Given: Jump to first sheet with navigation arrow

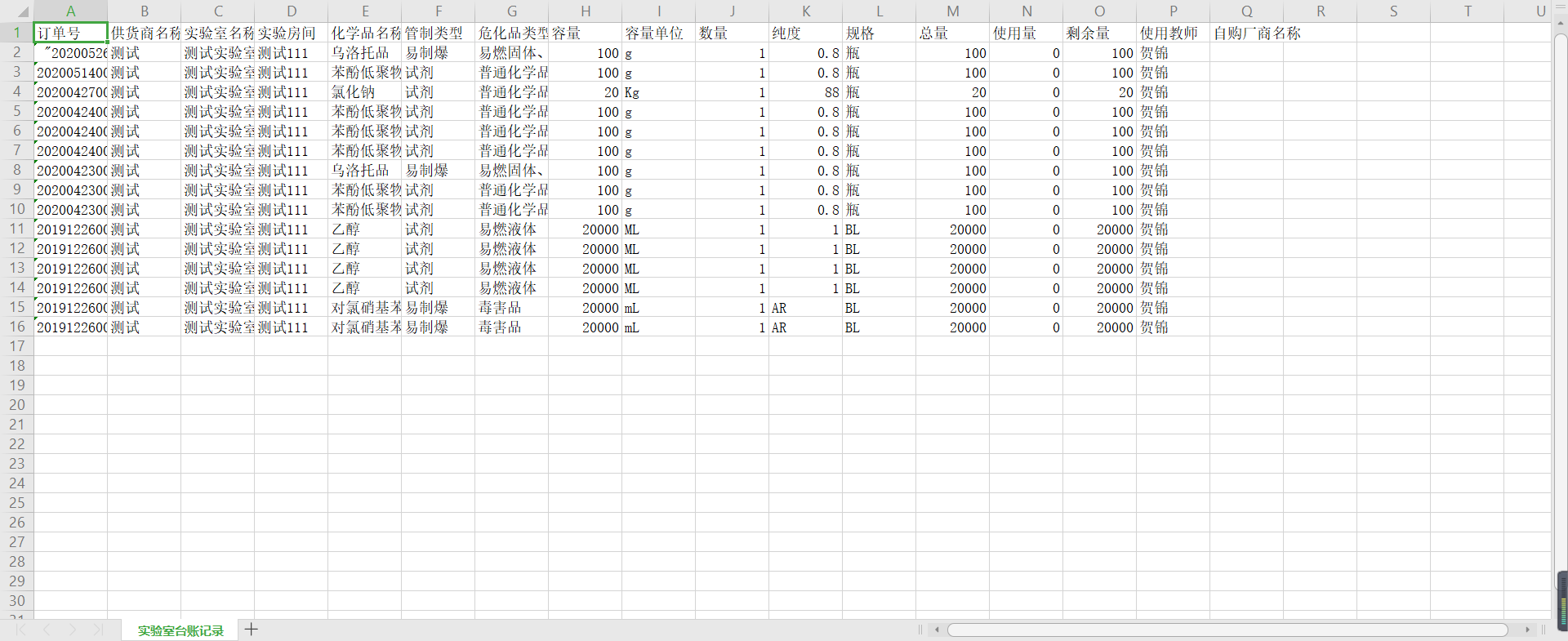Looking at the screenshot, I should (20, 630).
